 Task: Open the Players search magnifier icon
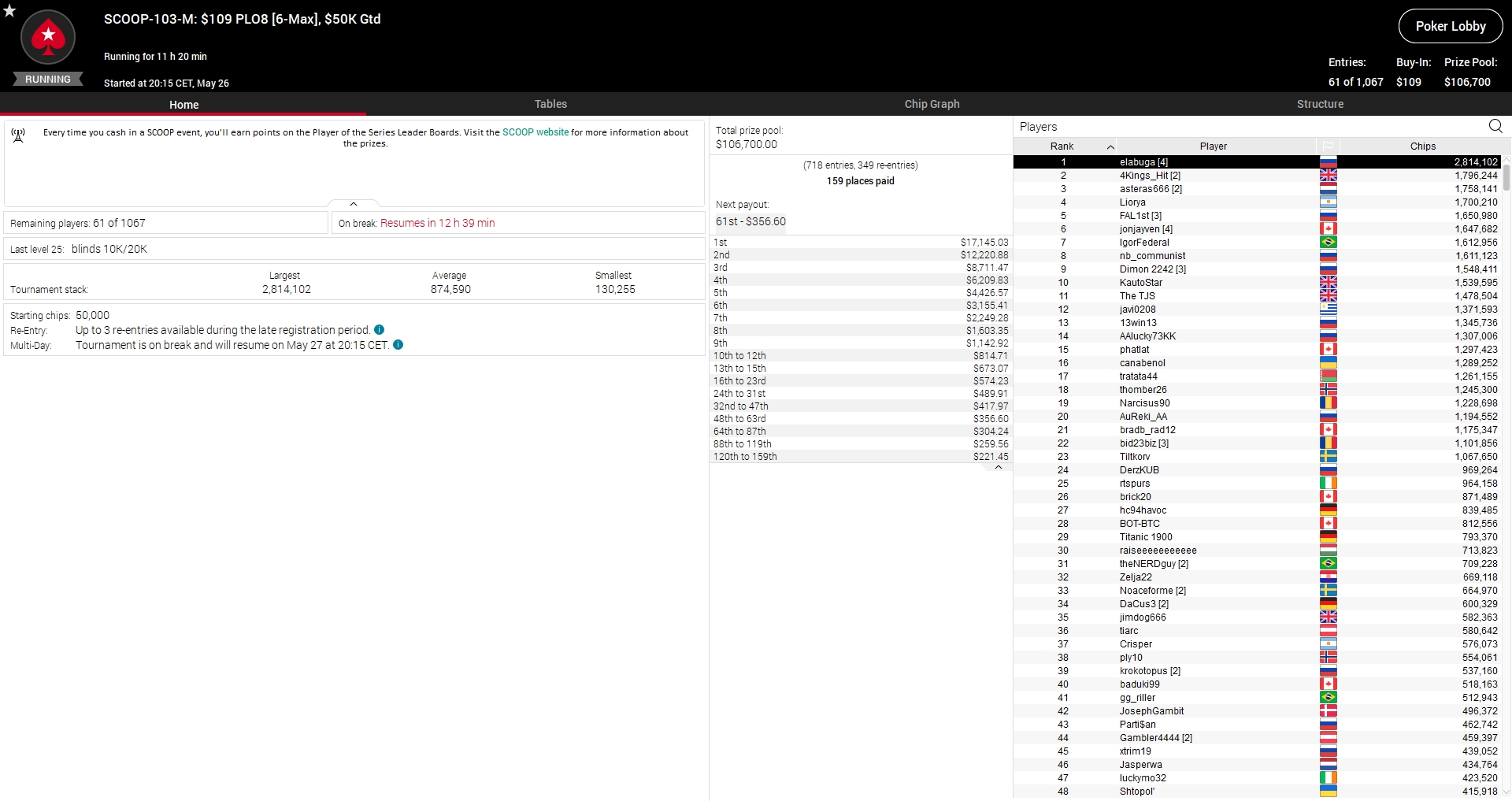1495,126
